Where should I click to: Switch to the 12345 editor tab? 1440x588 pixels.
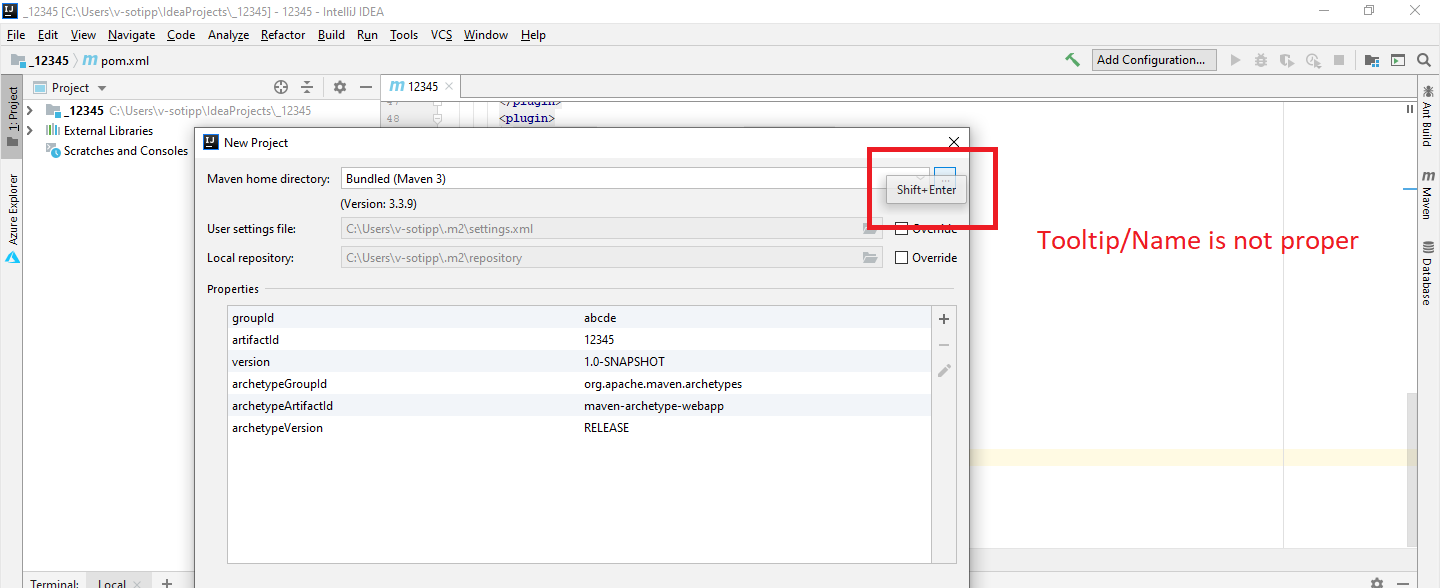(420, 86)
